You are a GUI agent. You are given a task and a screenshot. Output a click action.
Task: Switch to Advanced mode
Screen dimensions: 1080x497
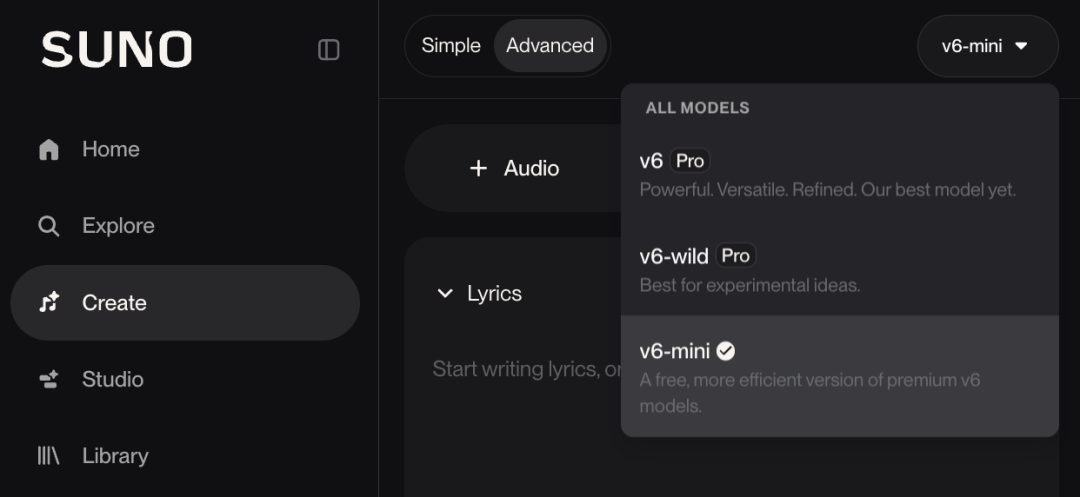click(550, 45)
